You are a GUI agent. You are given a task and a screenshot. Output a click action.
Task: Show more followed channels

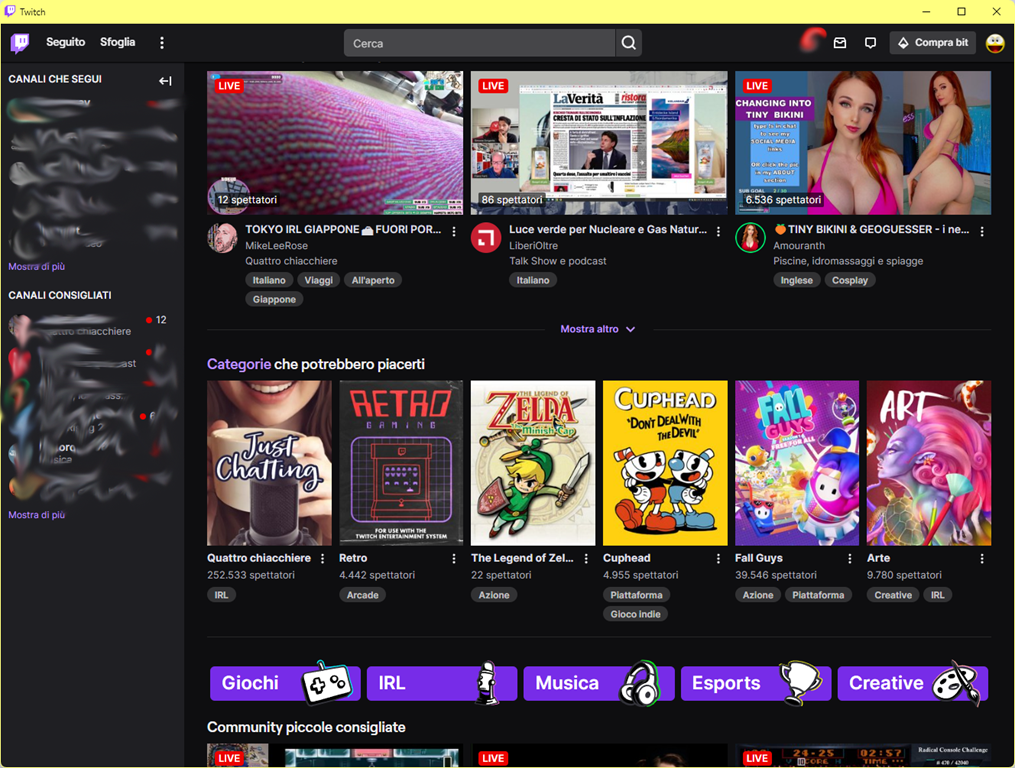[37, 266]
